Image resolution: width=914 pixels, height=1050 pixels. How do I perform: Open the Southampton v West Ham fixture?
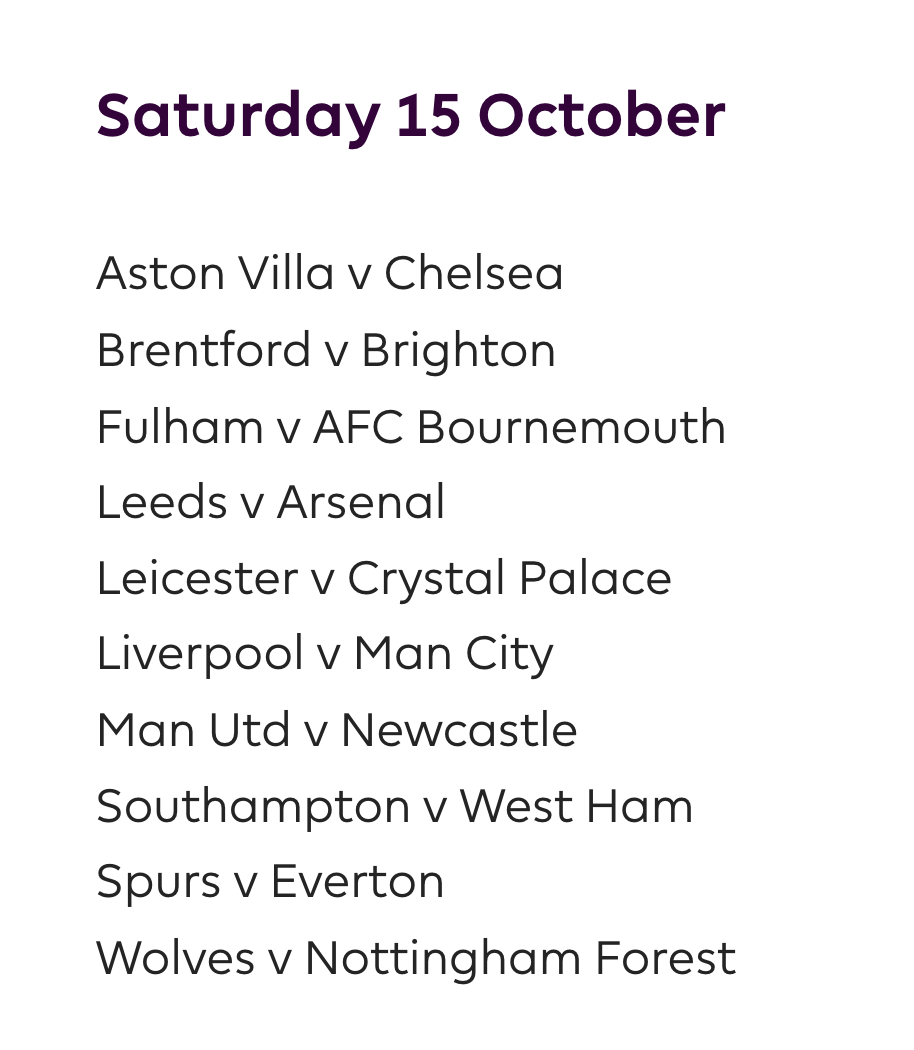pyautogui.click(x=394, y=806)
